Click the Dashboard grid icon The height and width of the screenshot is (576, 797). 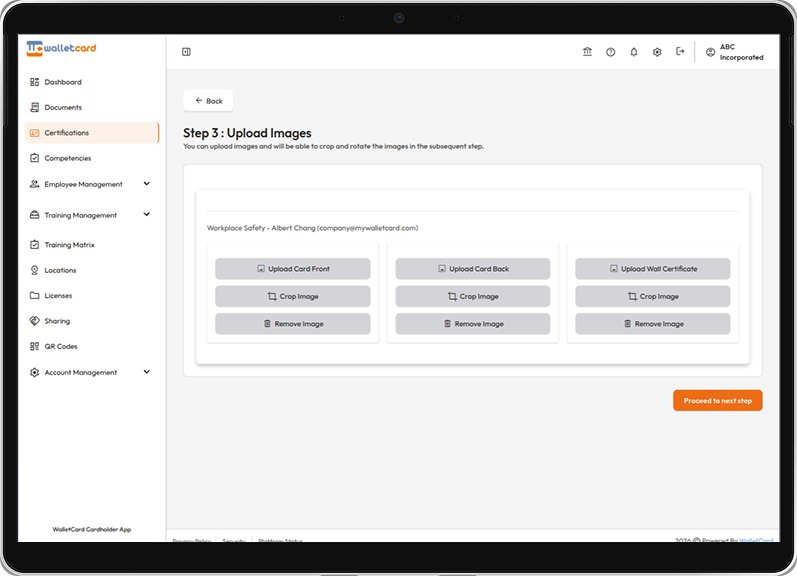click(x=35, y=82)
